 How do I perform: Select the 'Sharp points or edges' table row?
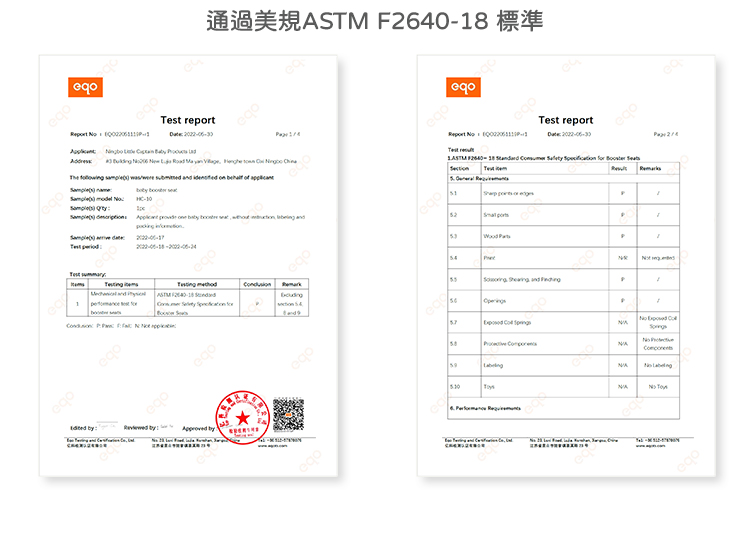[x=509, y=193]
